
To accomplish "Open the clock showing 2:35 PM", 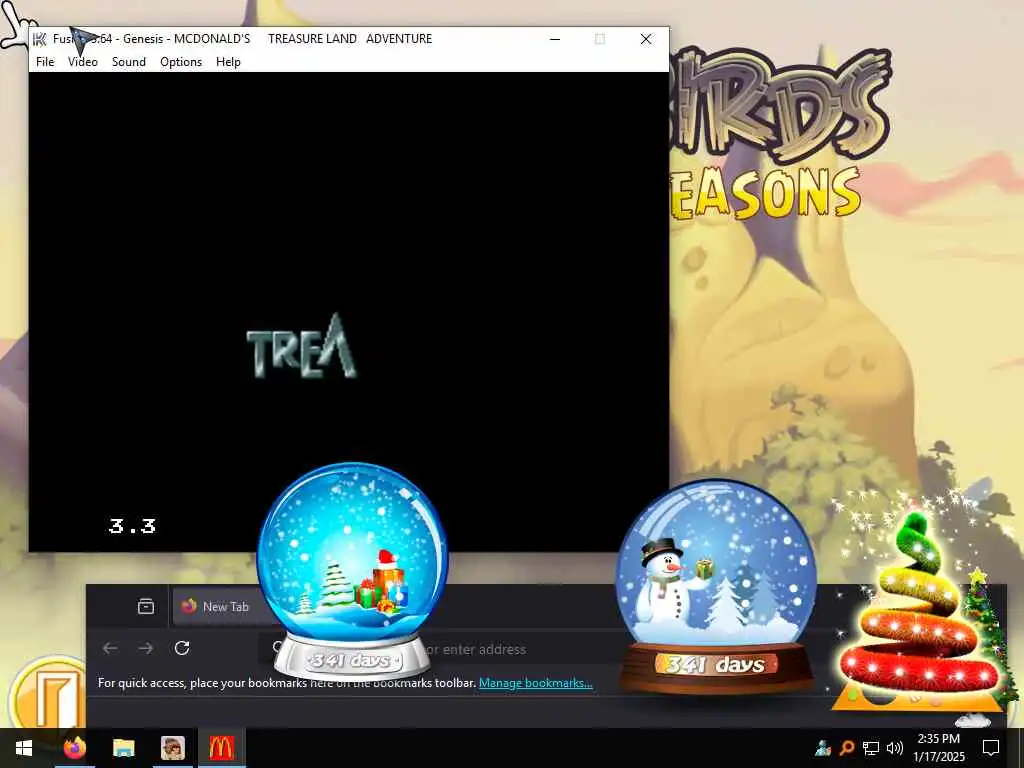I will point(938,748).
